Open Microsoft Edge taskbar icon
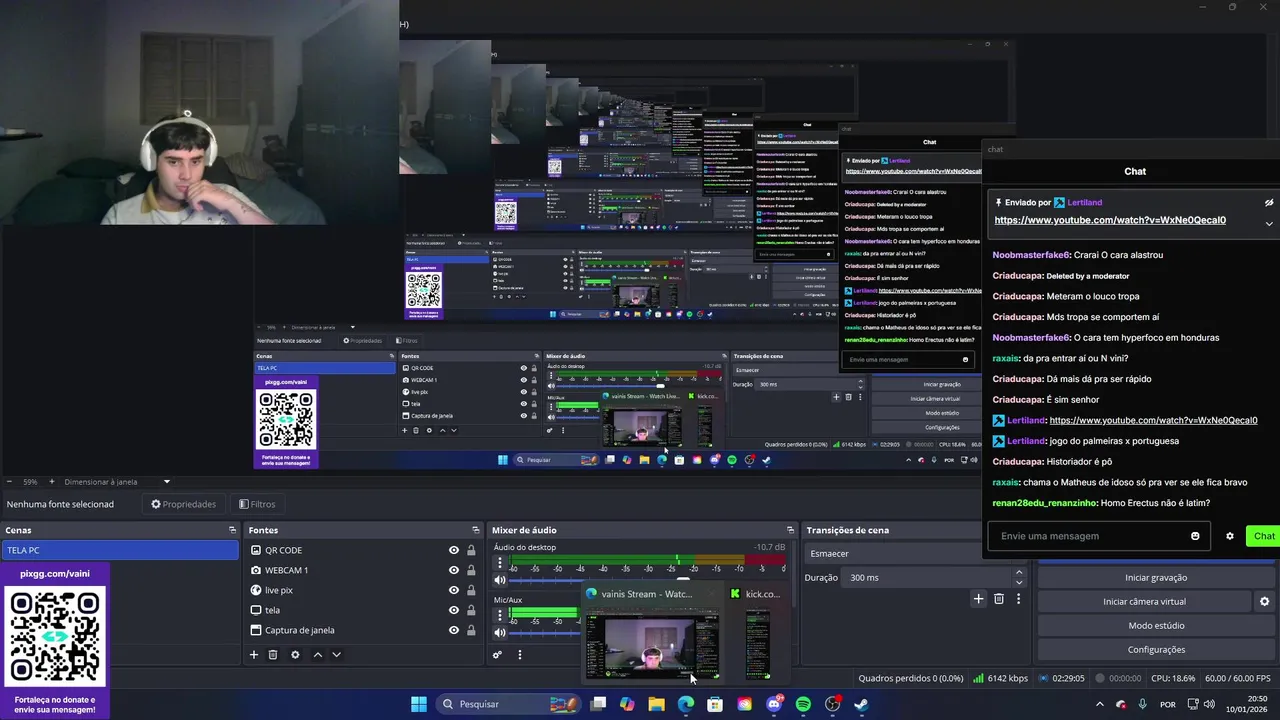The height and width of the screenshot is (720, 1280). click(685, 704)
